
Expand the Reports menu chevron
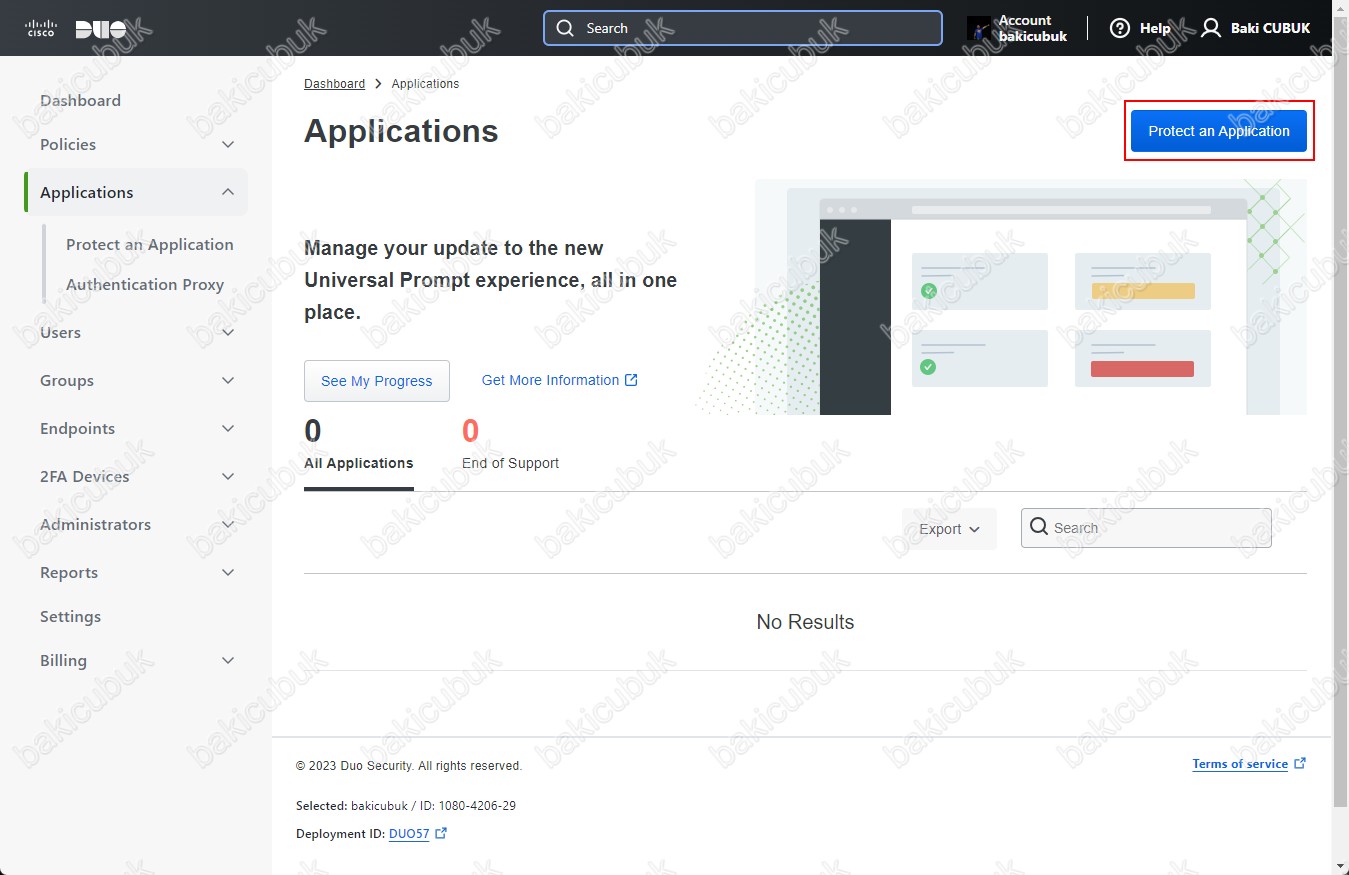click(x=228, y=573)
